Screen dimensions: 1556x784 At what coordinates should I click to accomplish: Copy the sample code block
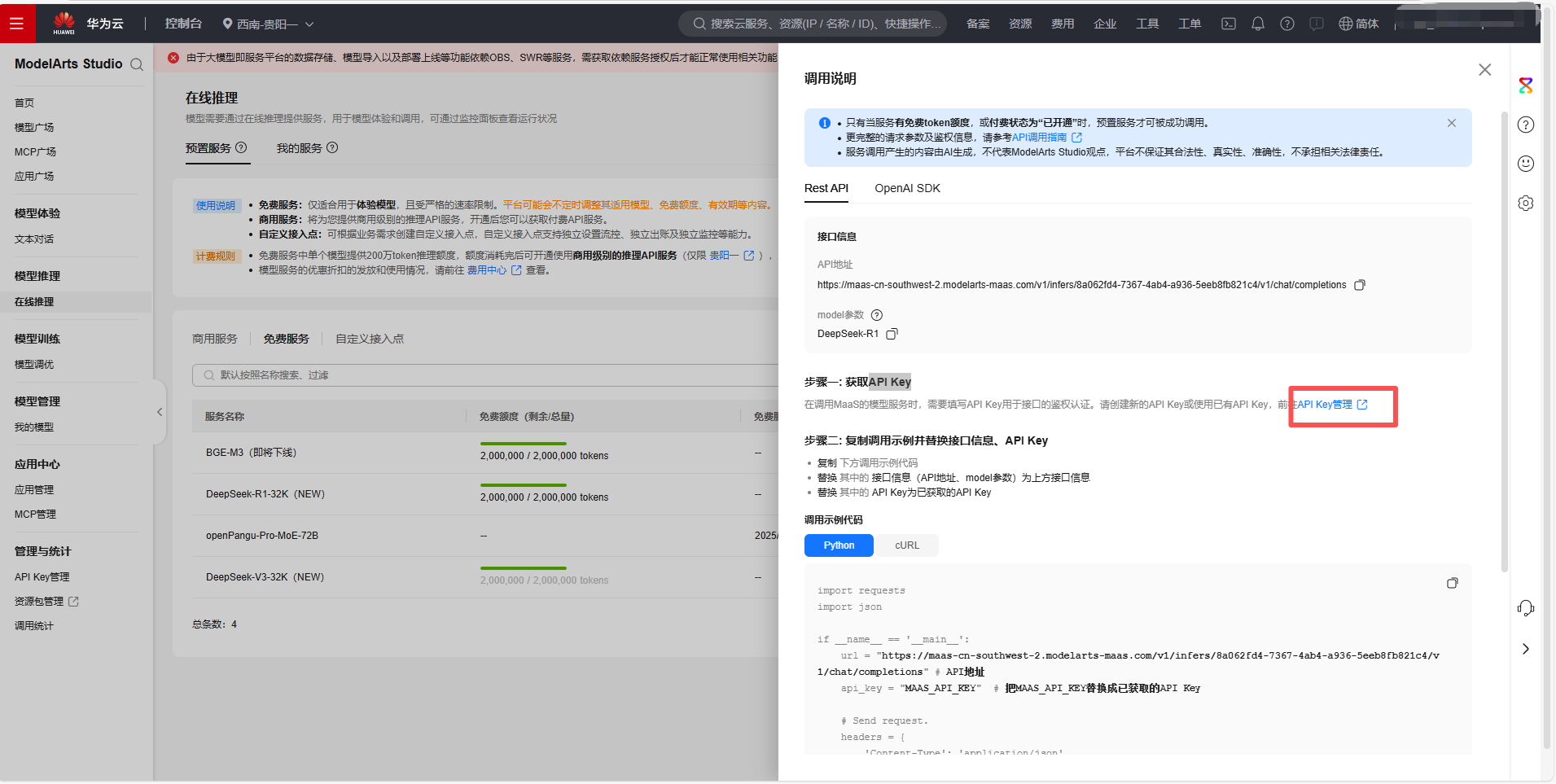click(1453, 583)
